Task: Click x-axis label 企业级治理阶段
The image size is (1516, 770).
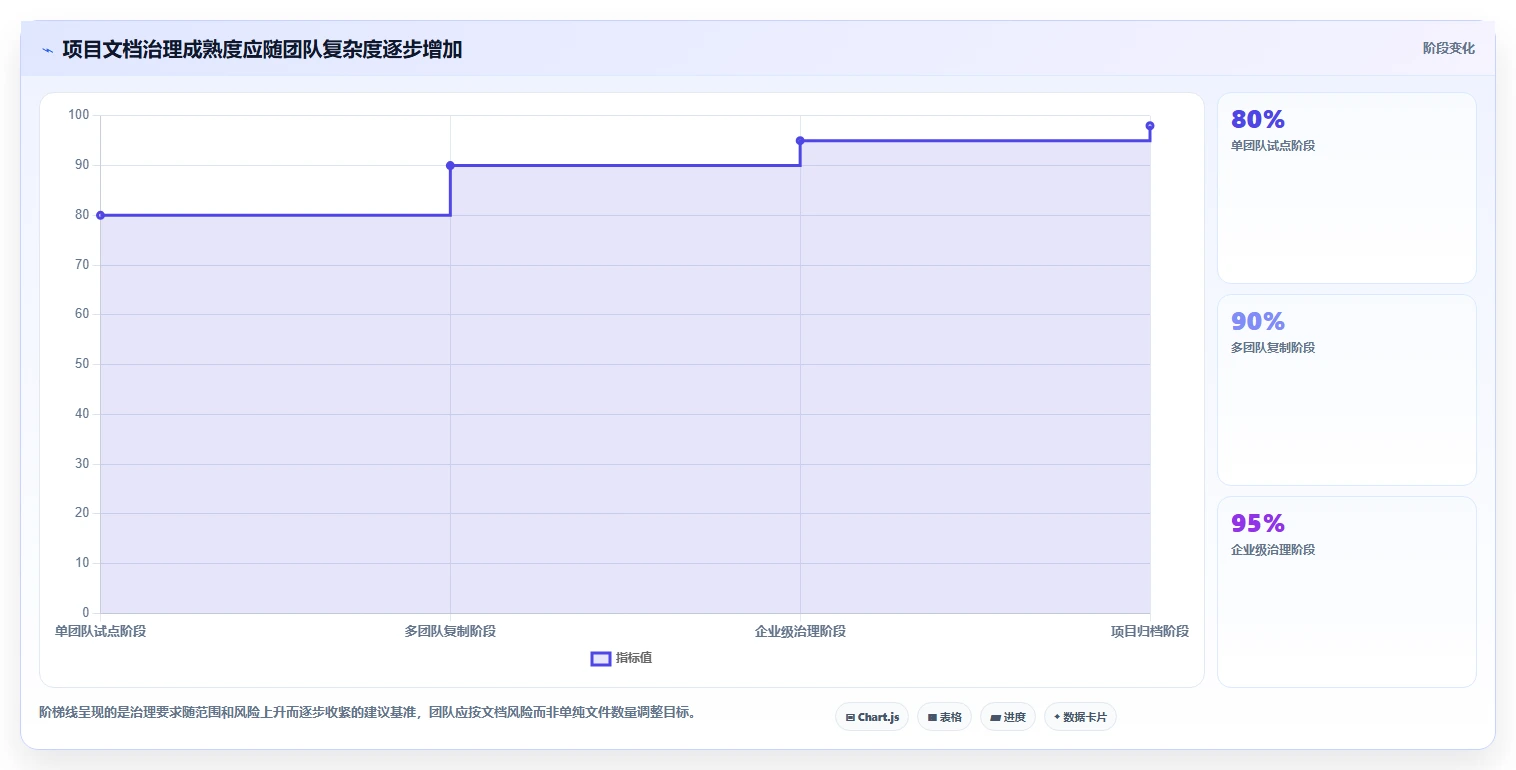Action: tap(800, 631)
